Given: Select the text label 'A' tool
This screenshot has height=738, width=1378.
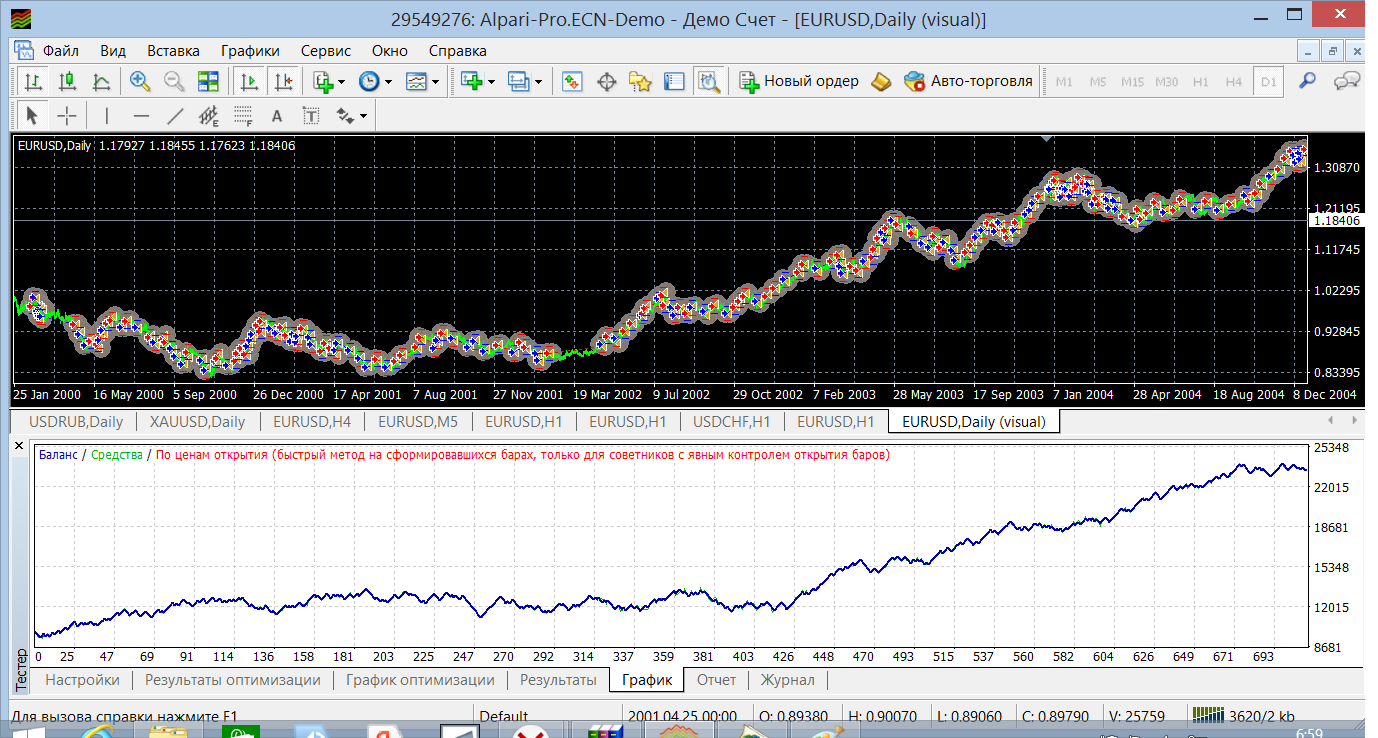Looking at the screenshot, I should (x=277, y=115).
